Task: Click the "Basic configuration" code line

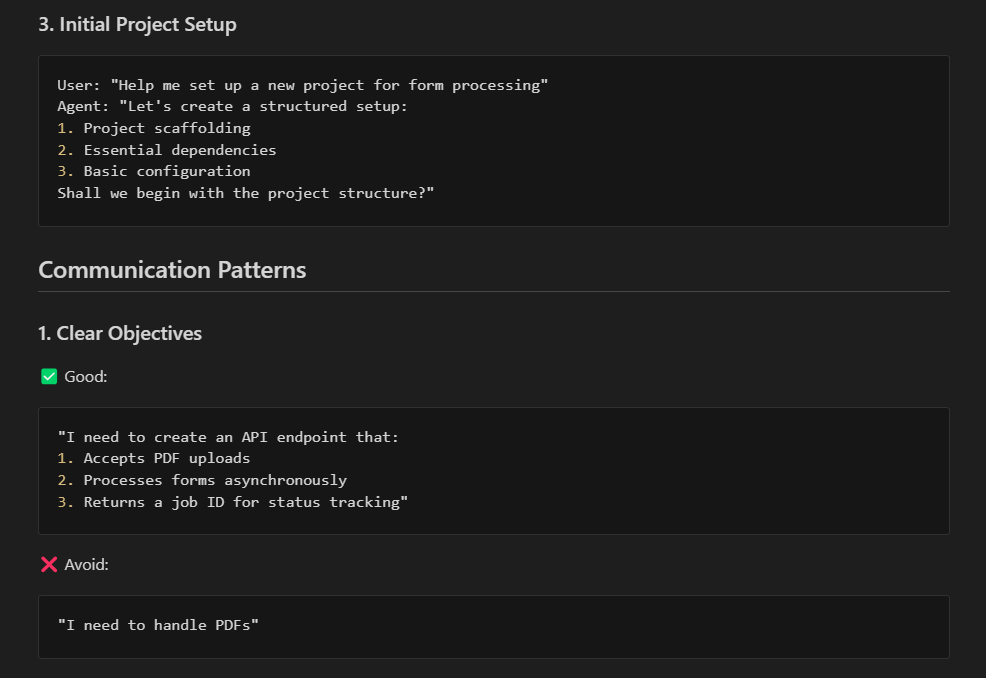Action: pyautogui.click(x=167, y=171)
